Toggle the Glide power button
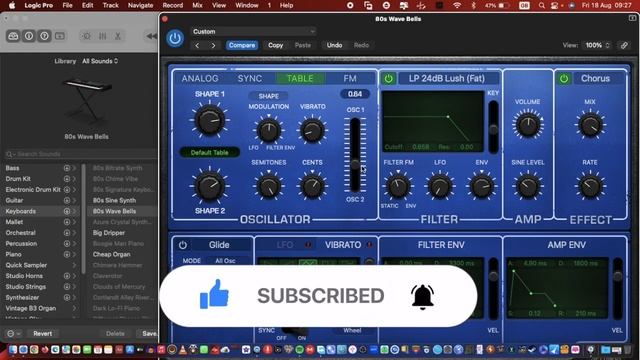This screenshot has height=360, width=640. (182, 245)
